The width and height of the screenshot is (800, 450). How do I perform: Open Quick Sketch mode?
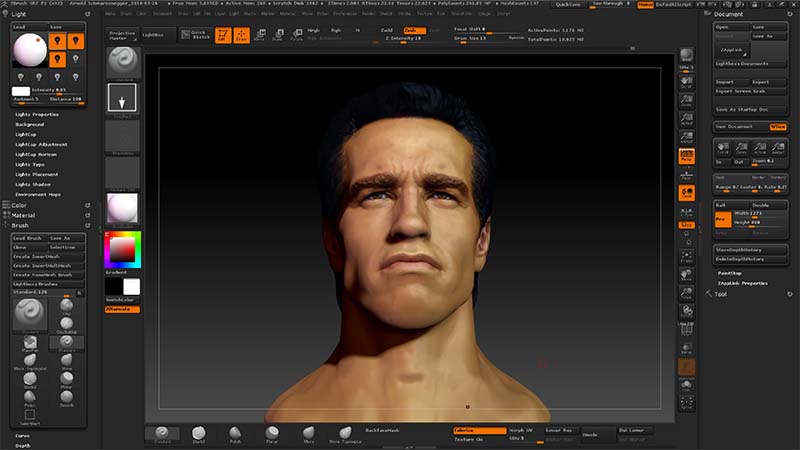pyautogui.click(x=196, y=35)
